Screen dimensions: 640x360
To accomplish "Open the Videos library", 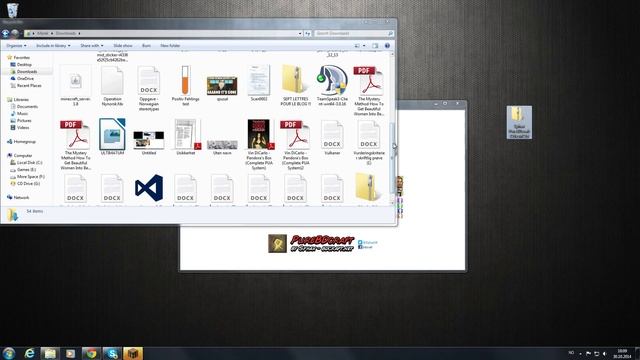I will (x=23, y=127).
